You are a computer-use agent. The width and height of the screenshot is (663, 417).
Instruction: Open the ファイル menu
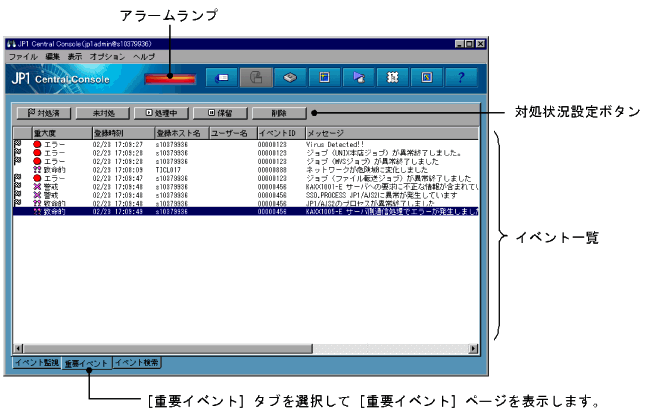pyautogui.click(x=23, y=56)
